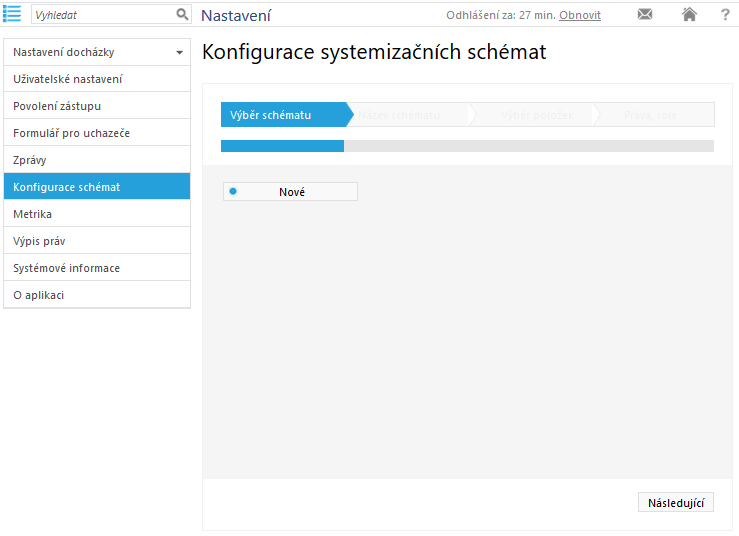739x536 pixels.
Task: Click the Následující button
Action: (676, 503)
